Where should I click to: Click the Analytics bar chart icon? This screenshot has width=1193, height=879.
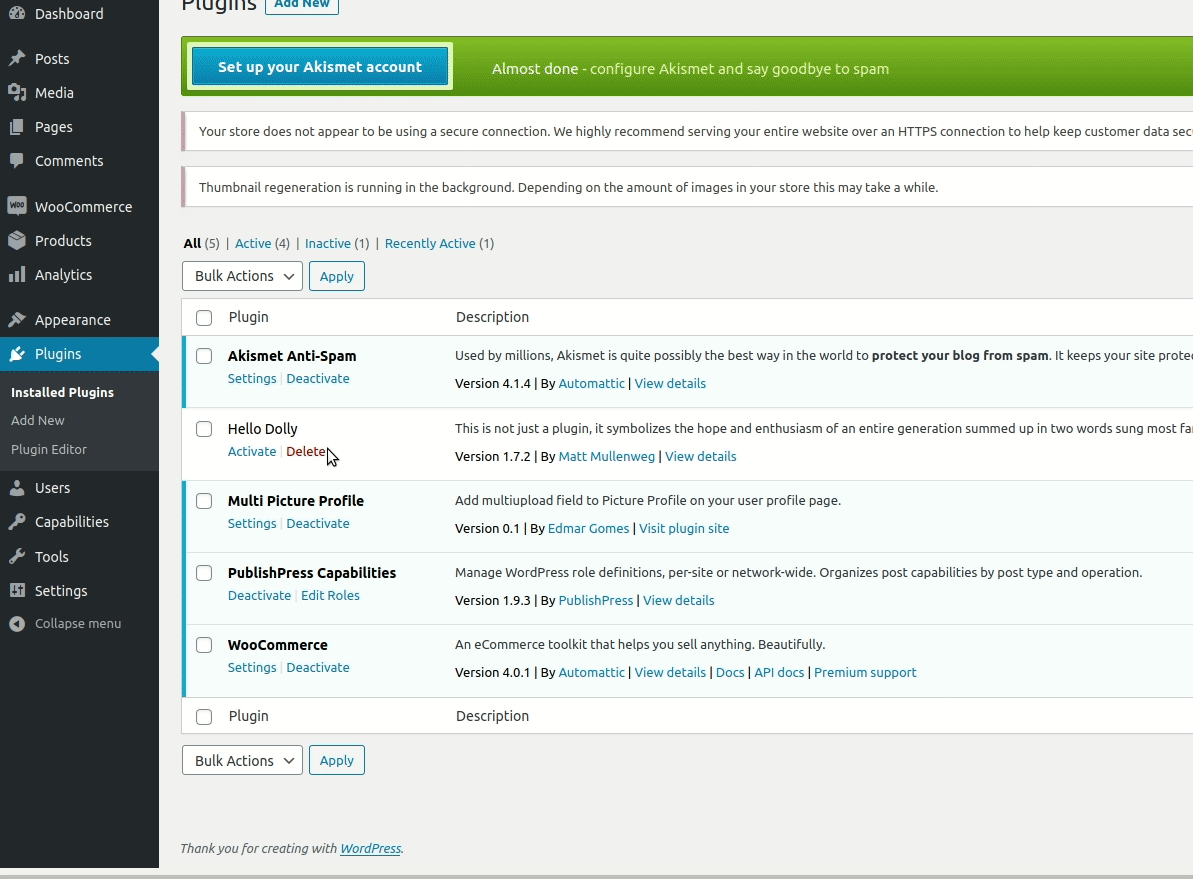pos(17,275)
